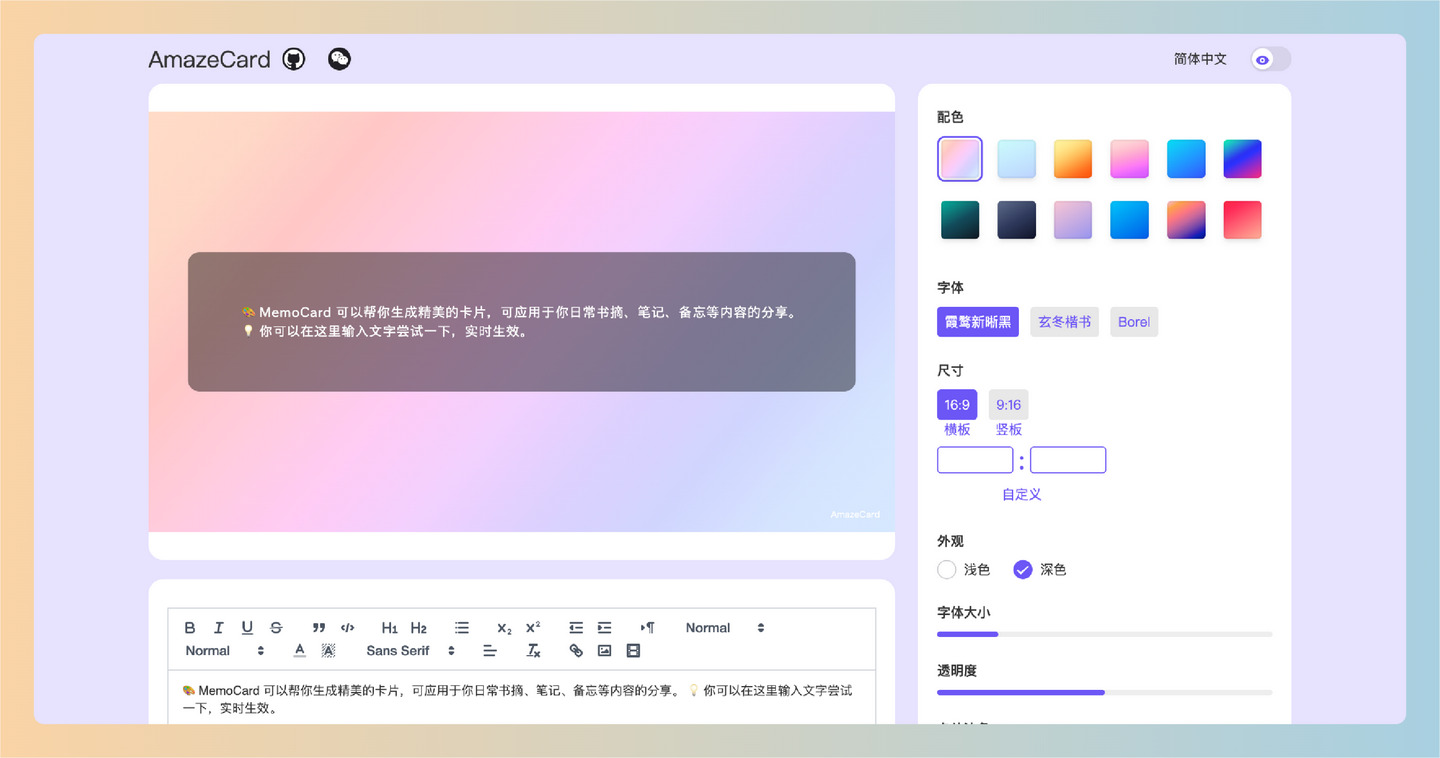Decrease indent of the text

(576, 628)
